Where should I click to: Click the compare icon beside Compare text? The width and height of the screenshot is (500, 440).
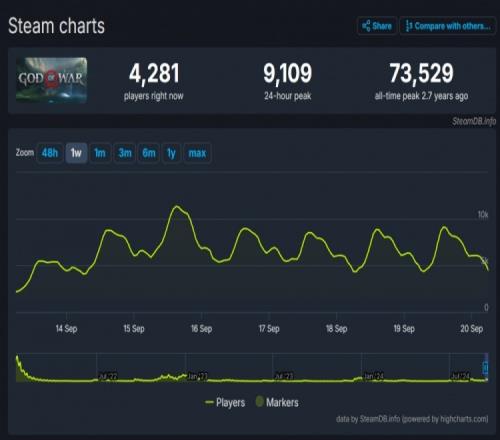point(409,26)
